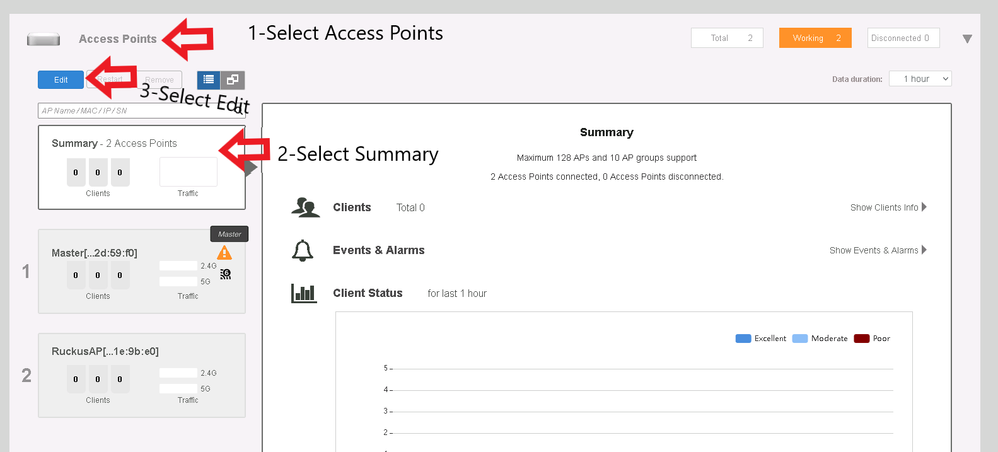Collapse the Access Points section arrow
This screenshot has width=998, height=452.
967,39
